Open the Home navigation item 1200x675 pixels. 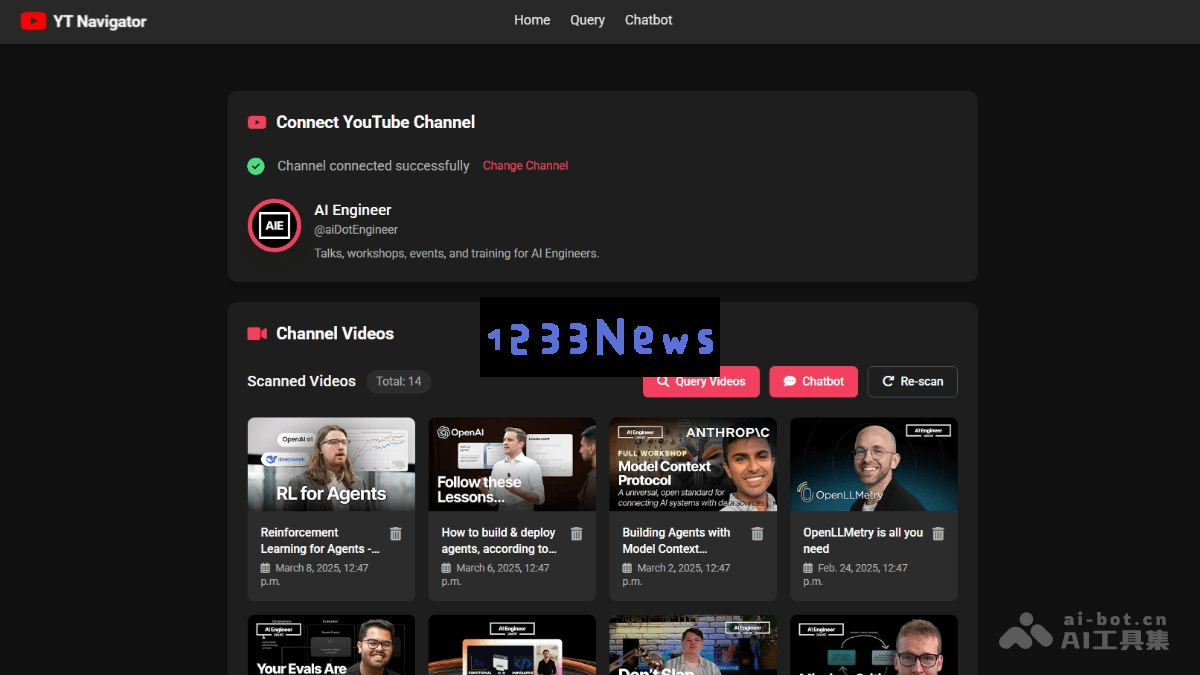pyautogui.click(x=532, y=20)
